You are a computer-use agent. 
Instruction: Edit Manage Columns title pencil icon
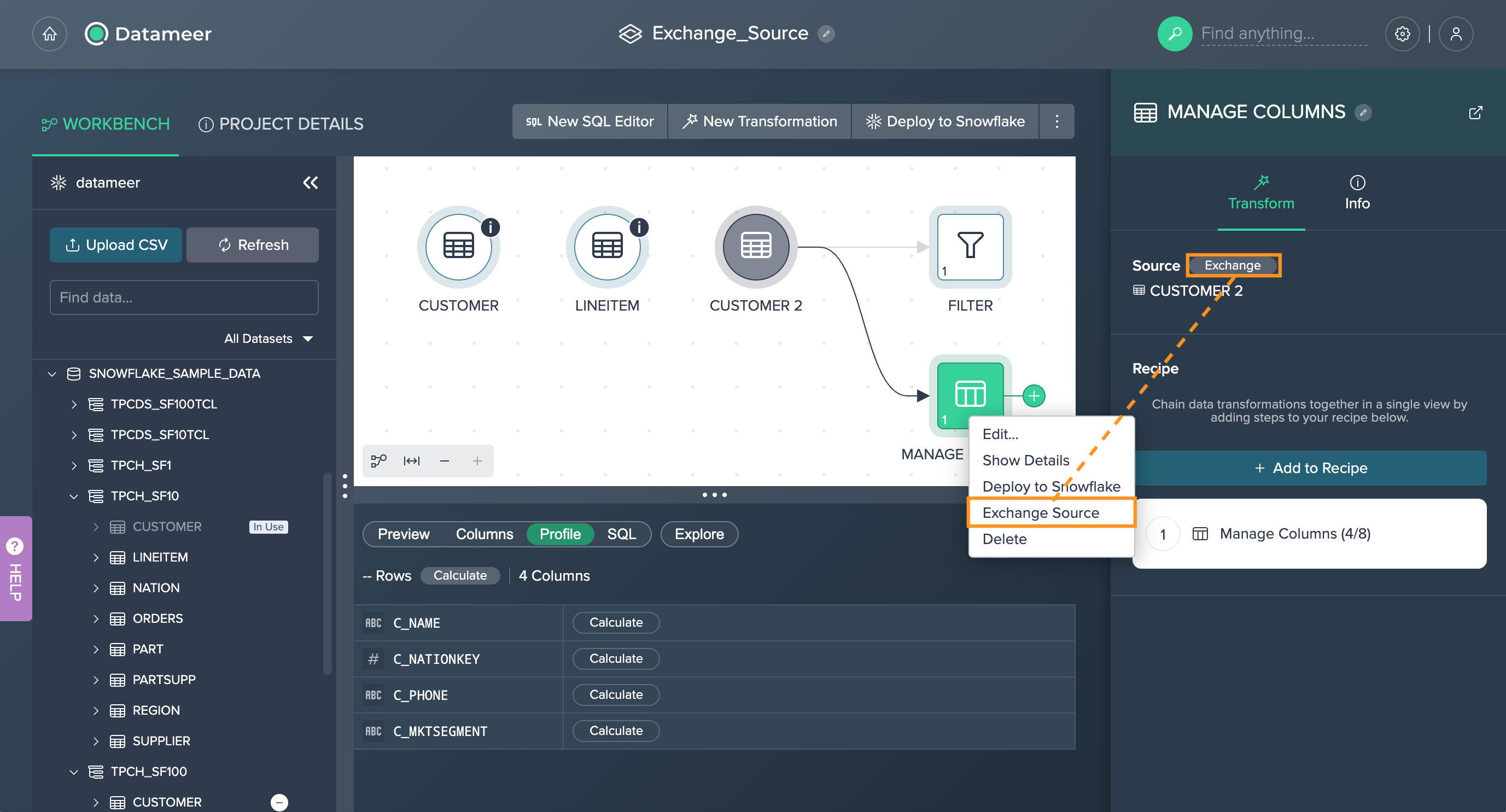1363,112
